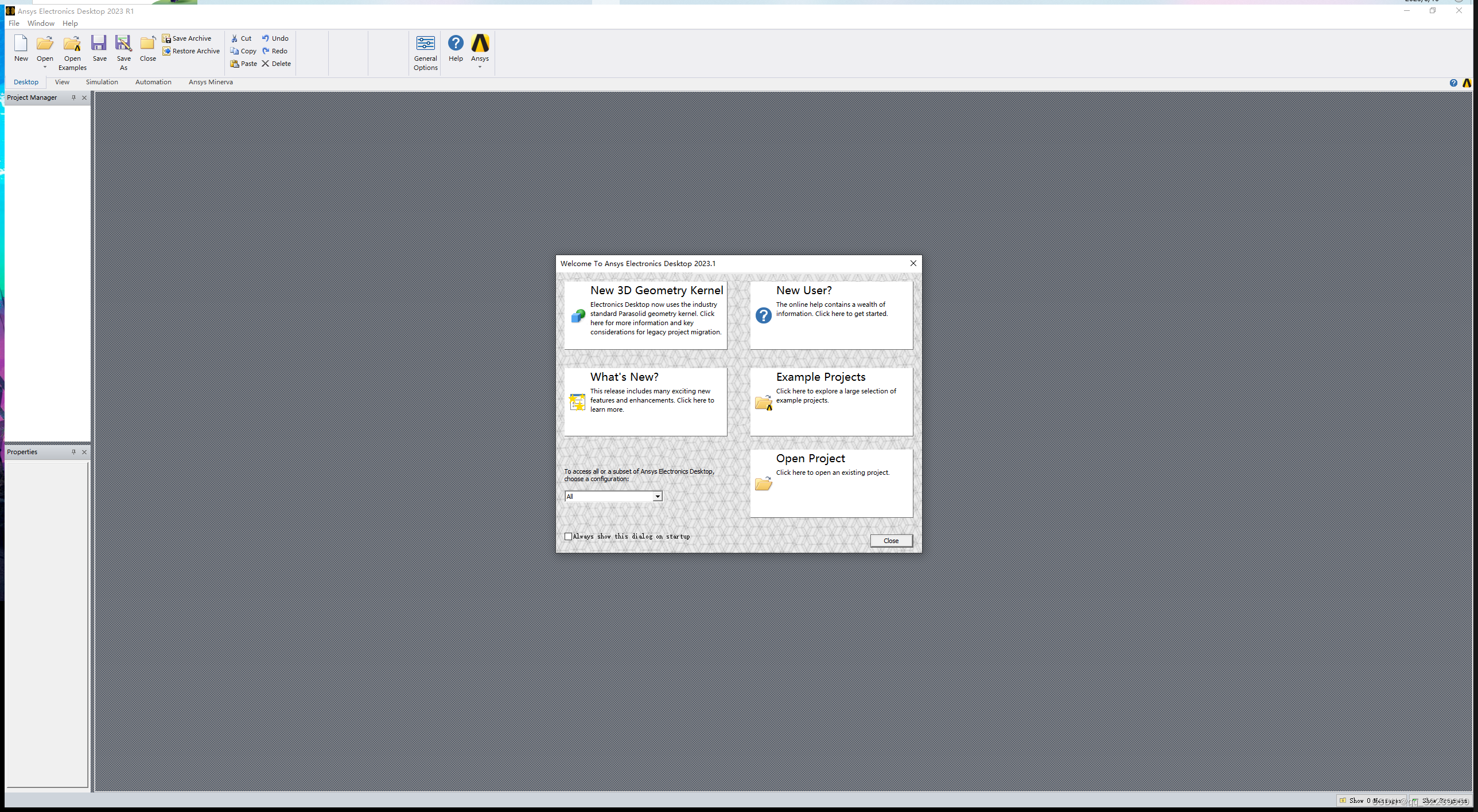Open the Window menu
Screen dimensions: 1478x812
41,23
